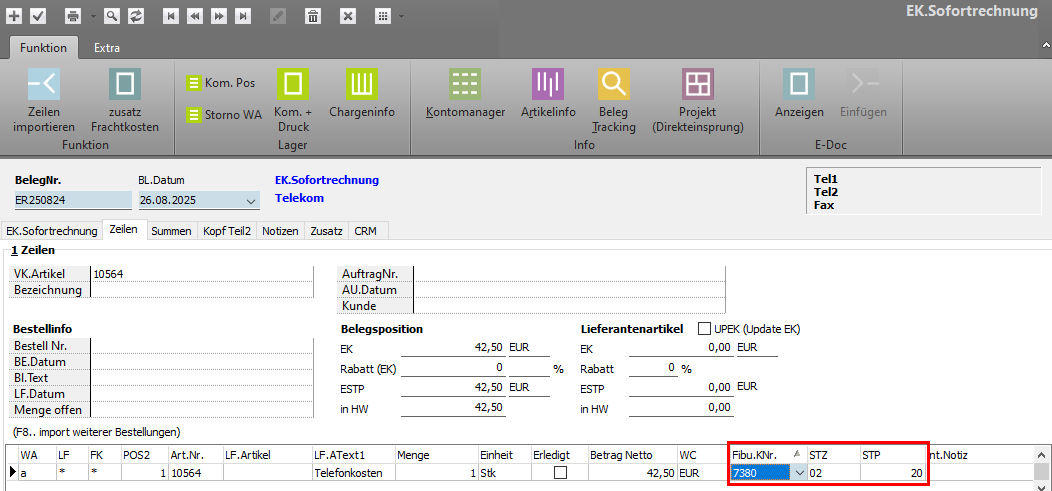This screenshot has width=1052, height=491.
Task: Click the Einheit cell Stk
Action: tap(504, 473)
